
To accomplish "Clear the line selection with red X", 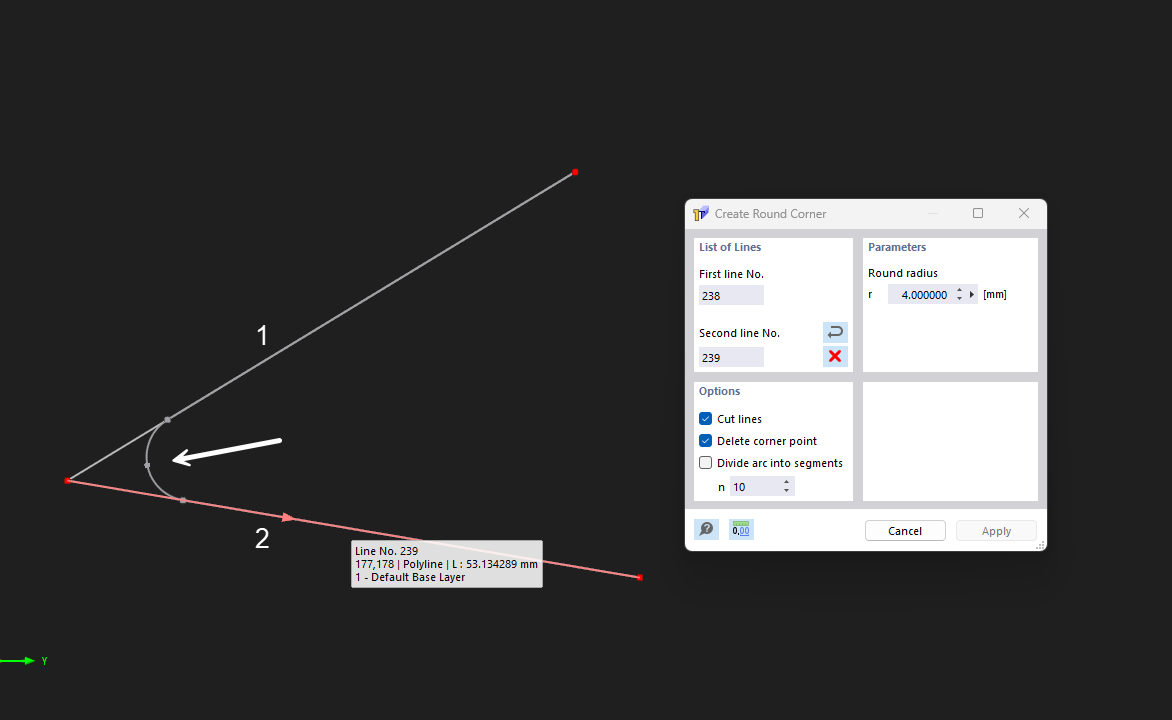I will [835, 356].
